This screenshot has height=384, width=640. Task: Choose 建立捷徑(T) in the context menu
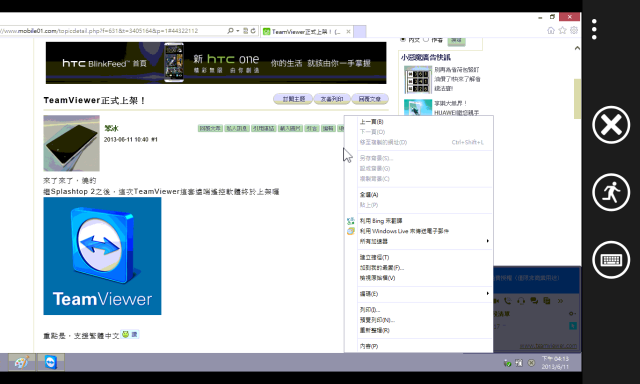419,257
